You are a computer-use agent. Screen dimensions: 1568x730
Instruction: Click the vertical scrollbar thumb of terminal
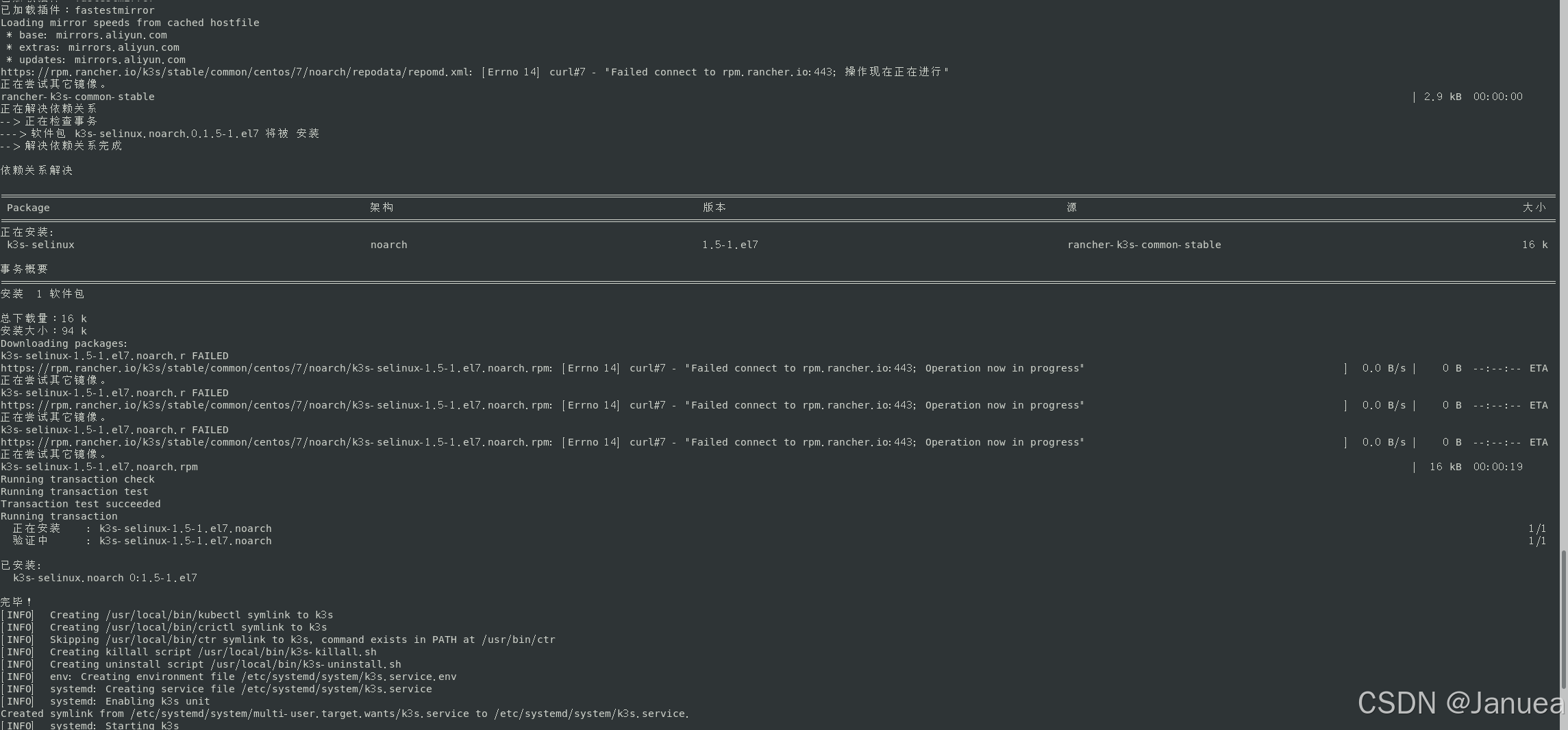[1563, 619]
